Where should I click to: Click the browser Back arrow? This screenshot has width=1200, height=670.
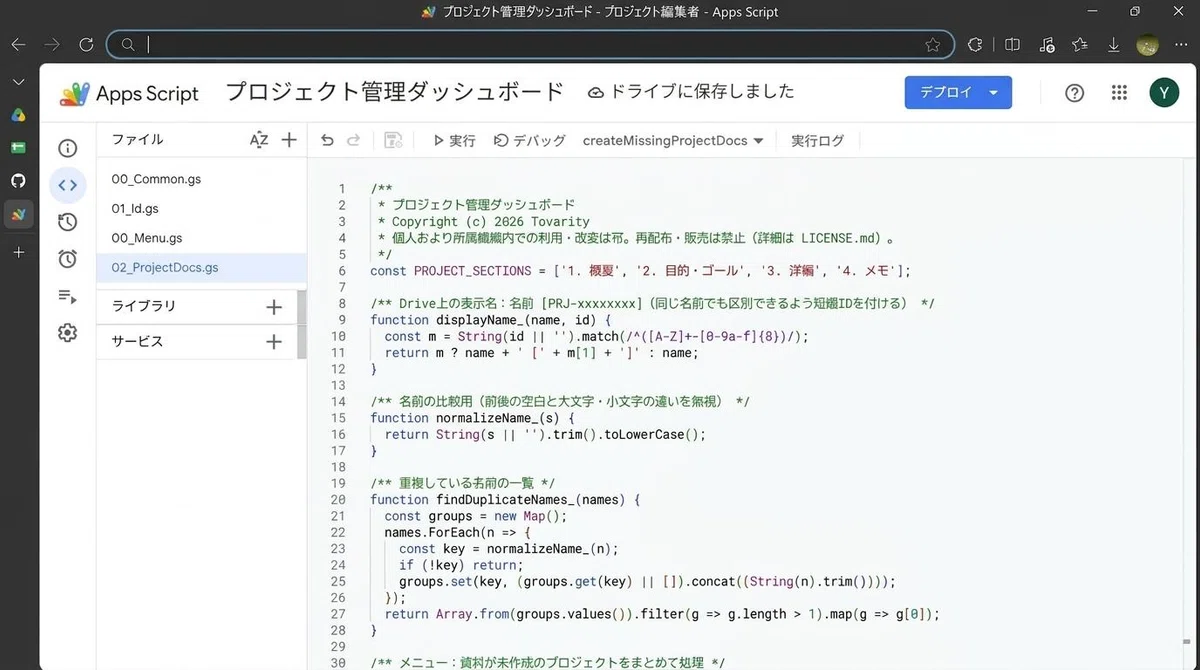point(18,44)
